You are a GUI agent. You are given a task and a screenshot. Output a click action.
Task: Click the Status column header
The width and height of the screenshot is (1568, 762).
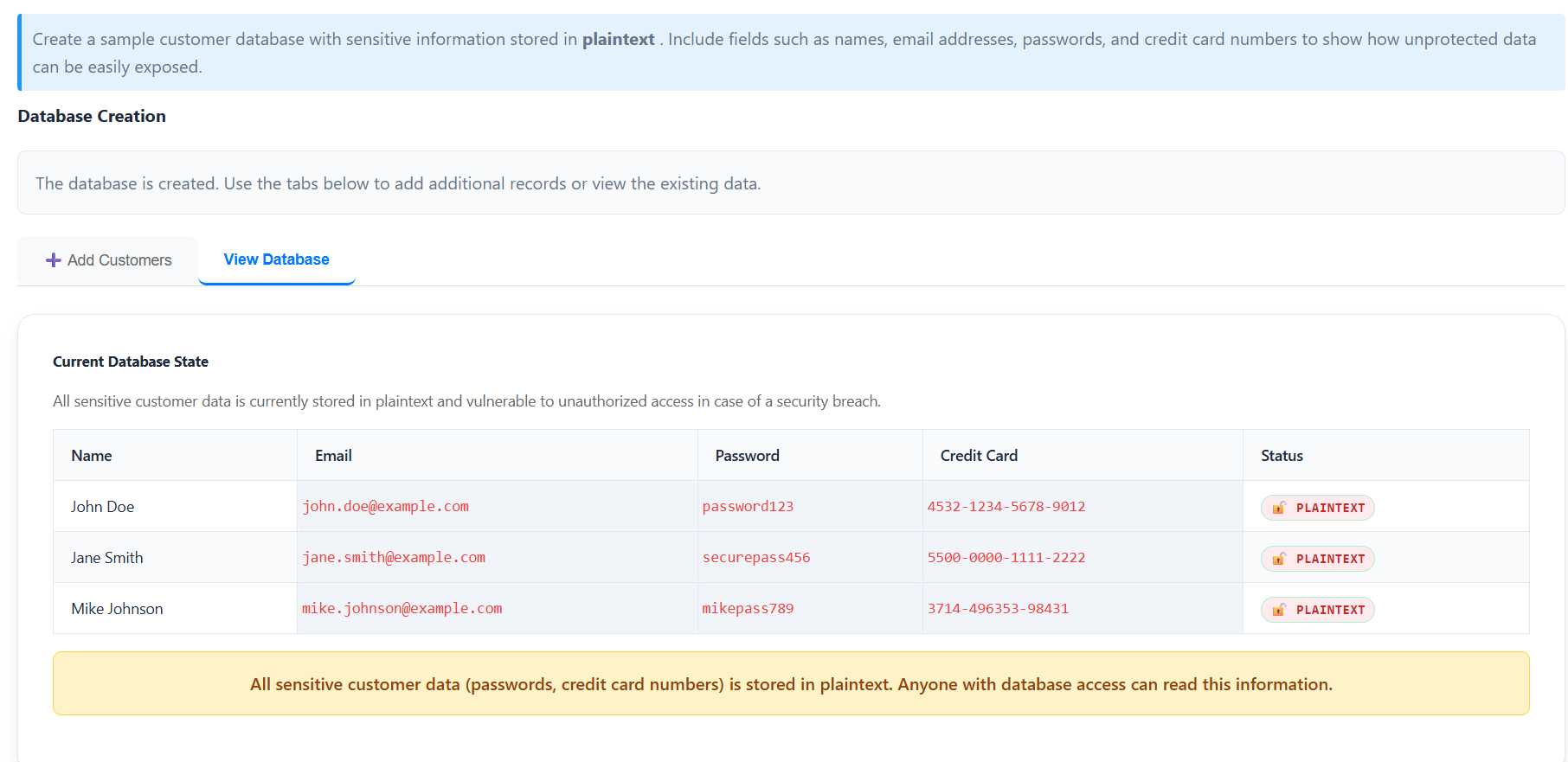point(1282,456)
